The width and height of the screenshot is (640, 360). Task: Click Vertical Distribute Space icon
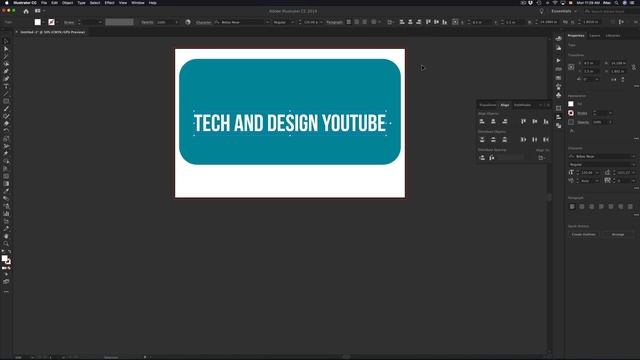[482, 158]
